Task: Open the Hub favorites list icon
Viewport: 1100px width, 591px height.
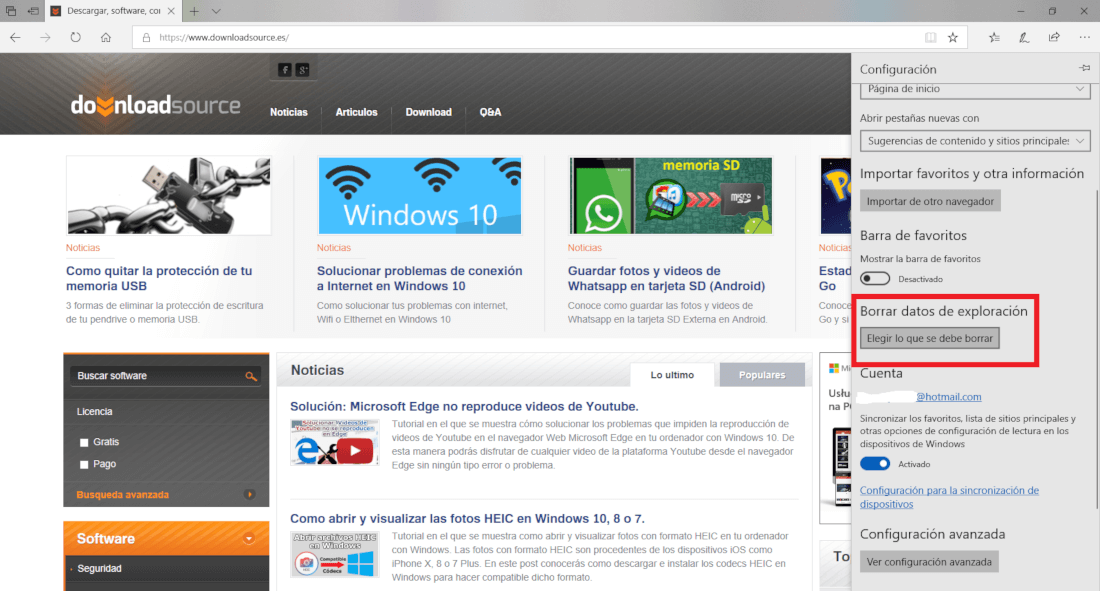Action: [x=994, y=38]
